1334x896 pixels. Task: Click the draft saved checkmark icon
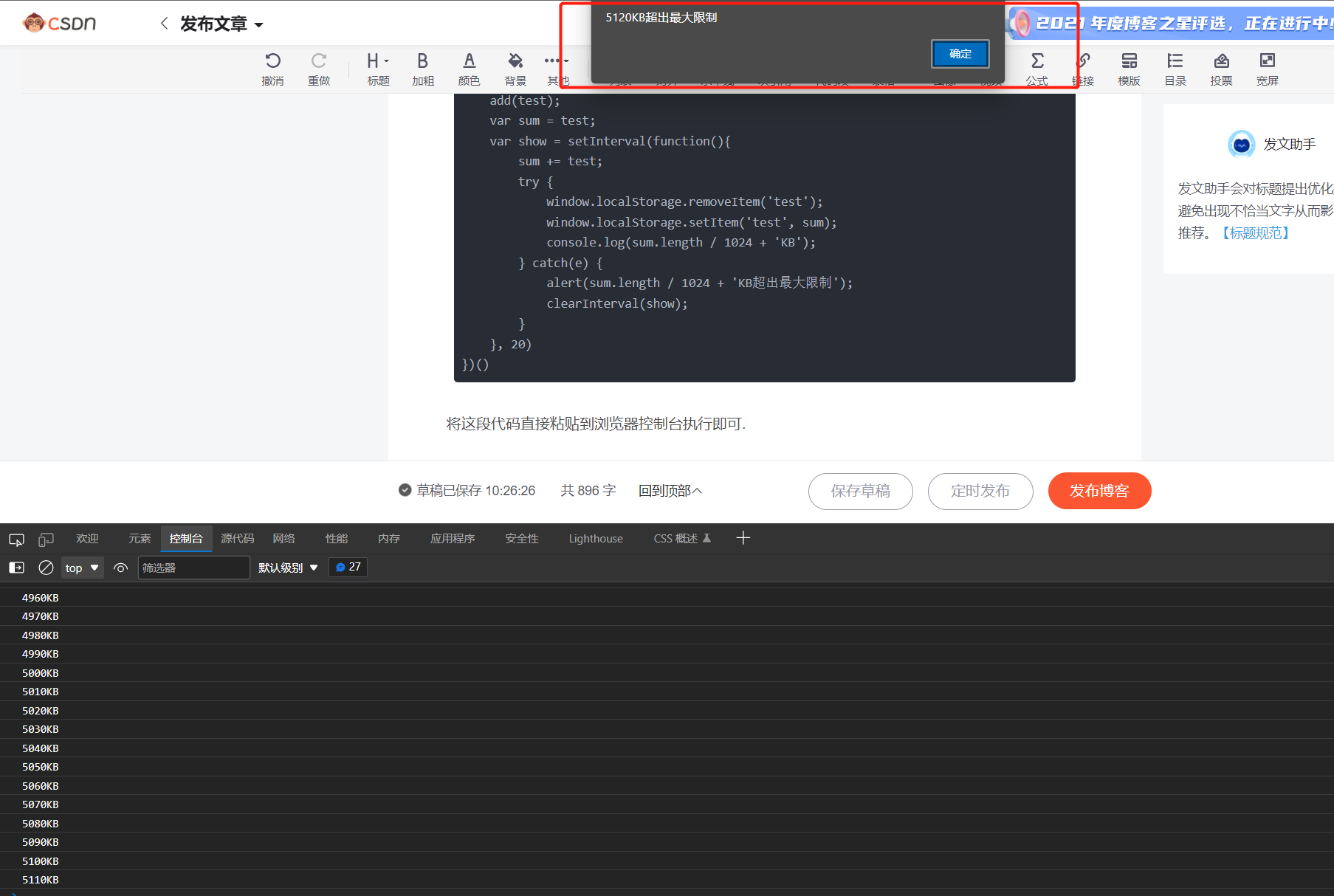pyautogui.click(x=405, y=490)
